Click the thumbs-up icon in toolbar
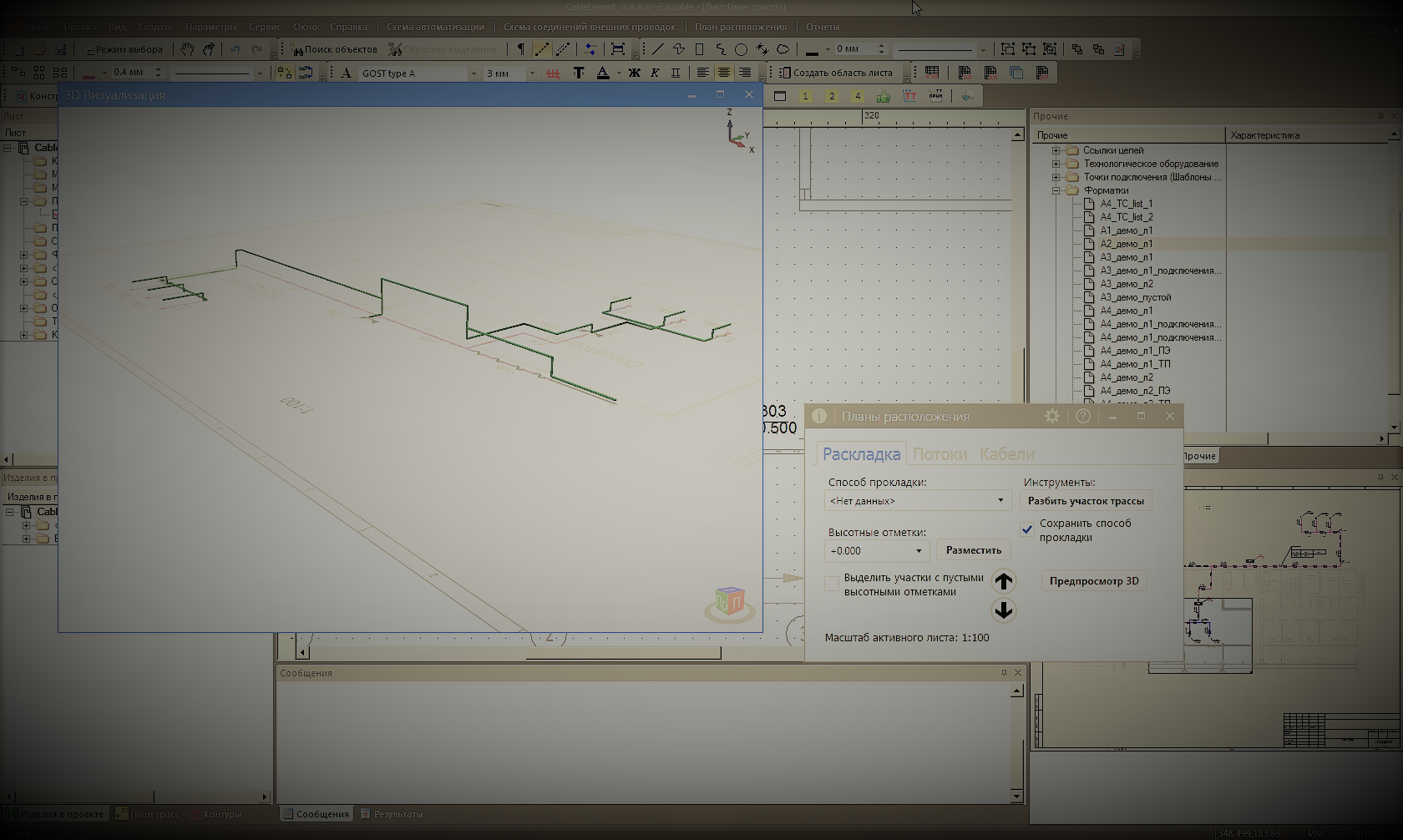Image resolution: width=1403 pixels, height=840 pixels. coord(884,96)
